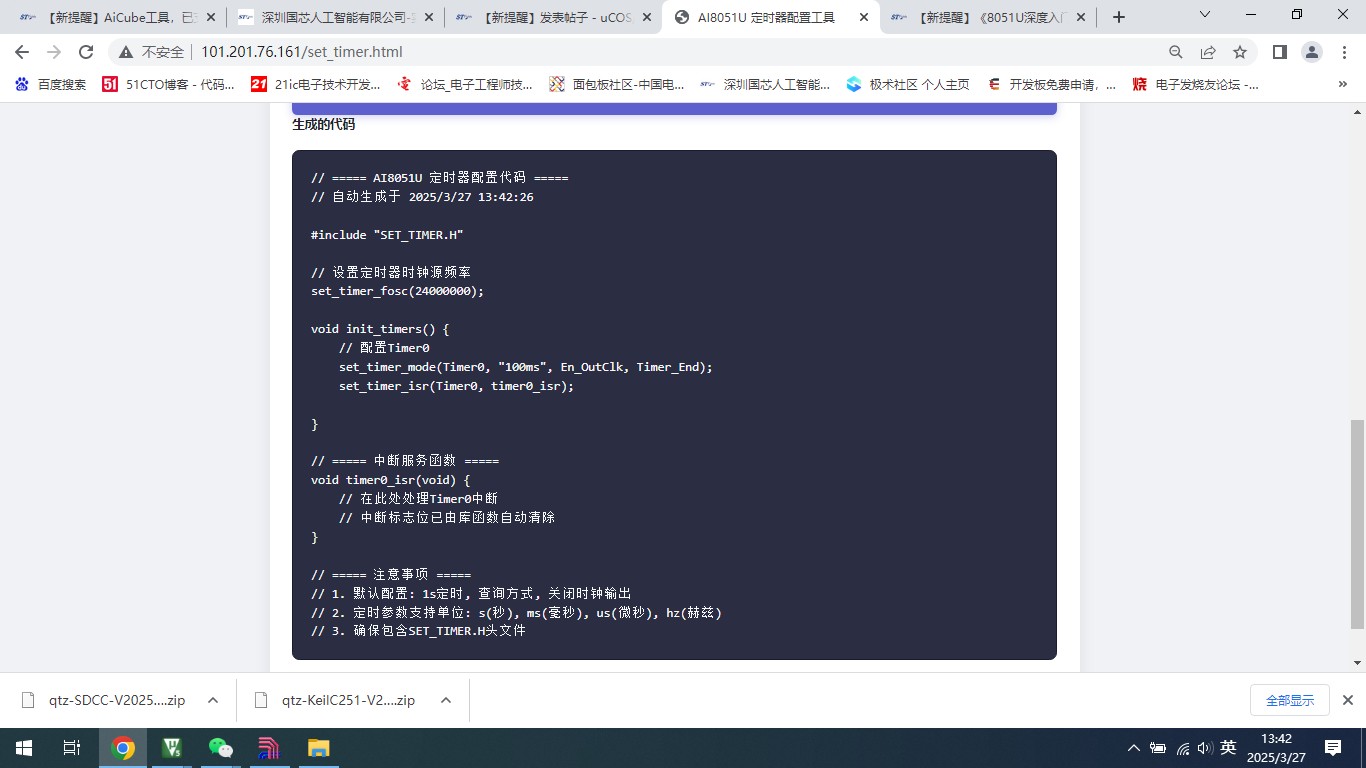Viewport: 1366px width, 768px height.
Task: Click the 全部显示 downloads button
Action: 1289,700
